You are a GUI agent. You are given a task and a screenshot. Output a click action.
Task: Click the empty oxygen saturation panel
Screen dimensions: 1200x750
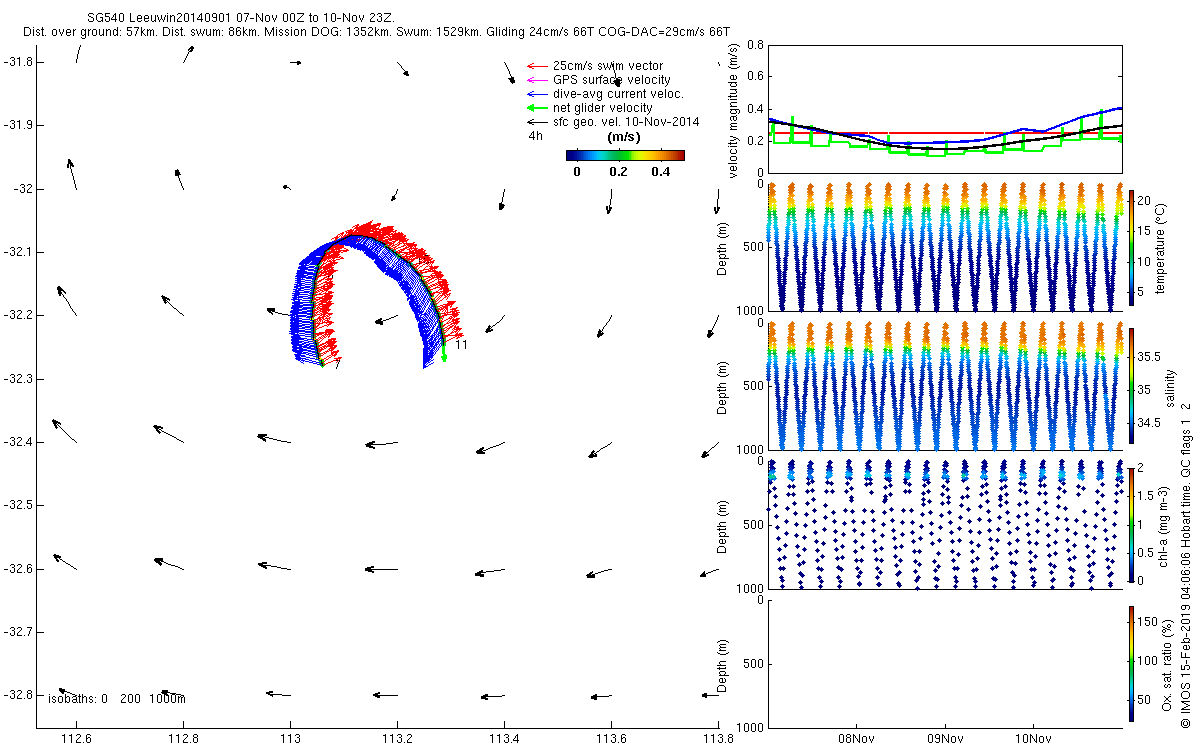coord(944,663)
